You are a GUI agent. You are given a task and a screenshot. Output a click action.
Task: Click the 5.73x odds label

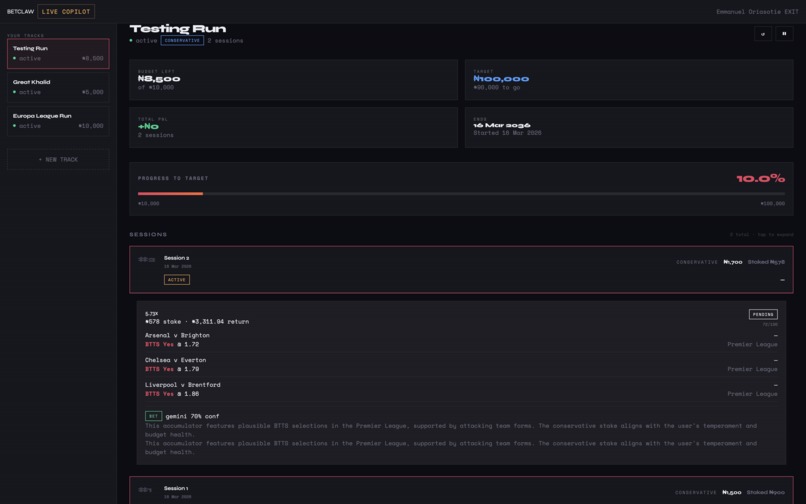coord(152,314)
